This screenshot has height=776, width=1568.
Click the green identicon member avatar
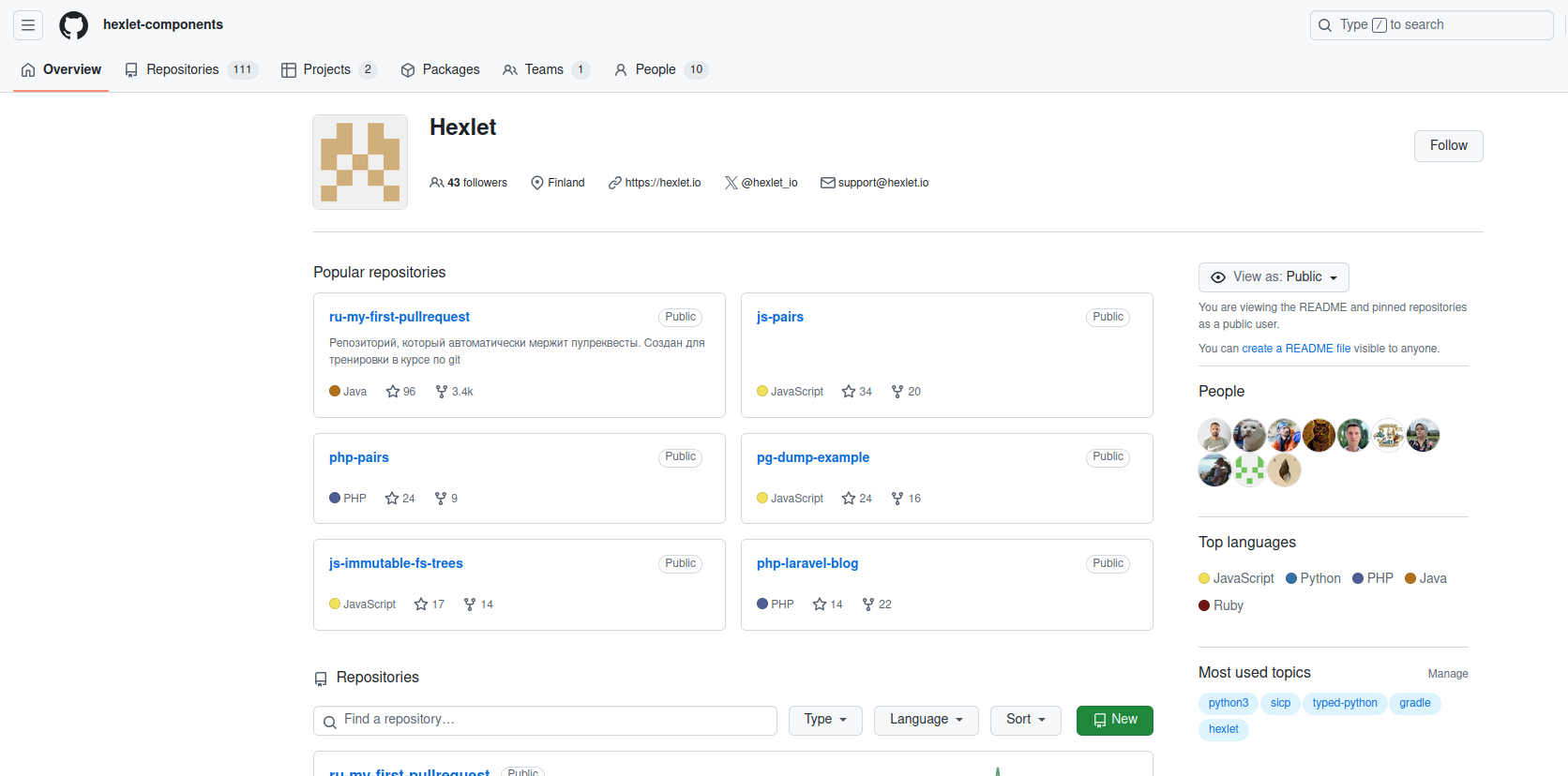pos(1249,470)
